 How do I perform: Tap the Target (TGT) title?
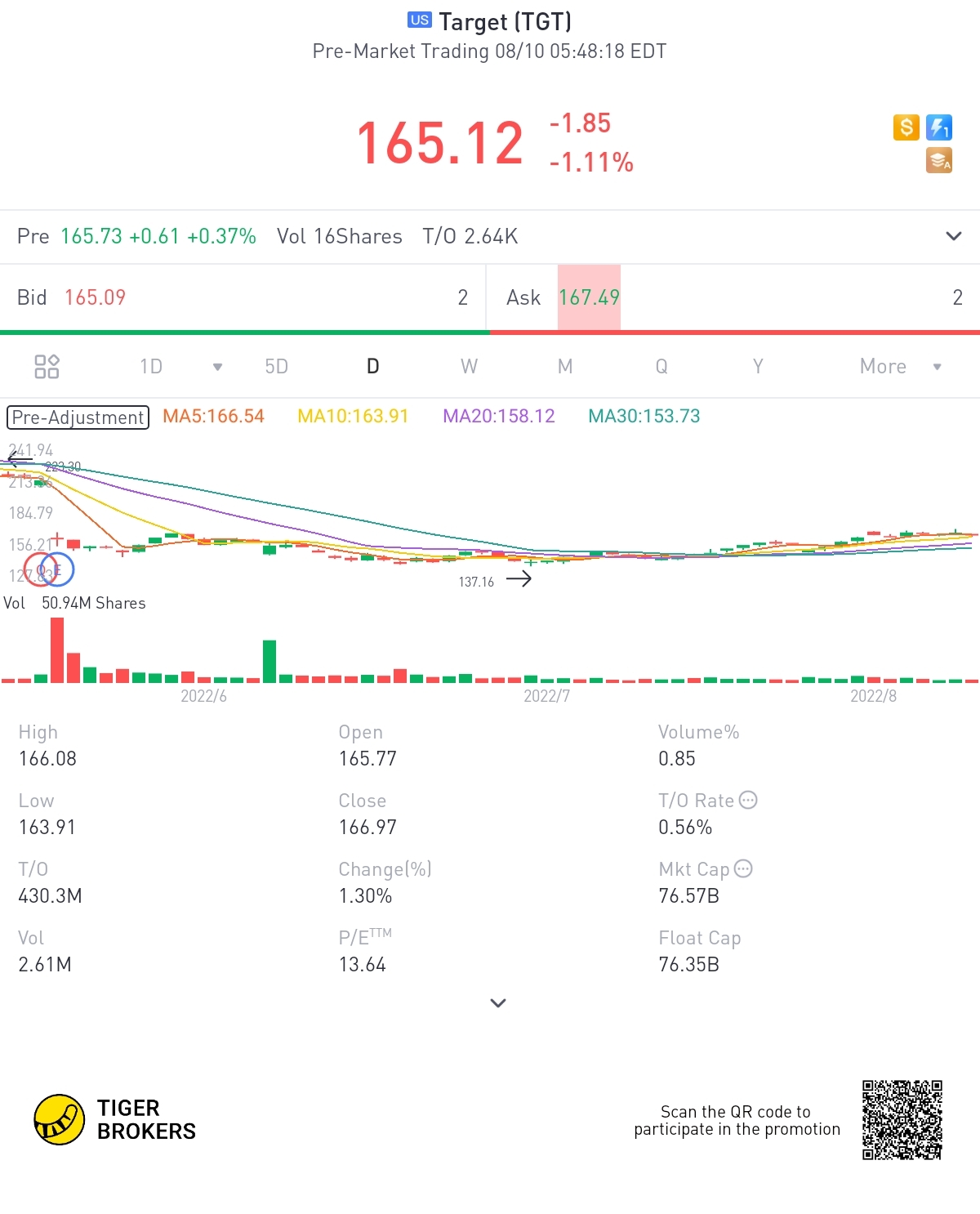click(x=505, y=21)
